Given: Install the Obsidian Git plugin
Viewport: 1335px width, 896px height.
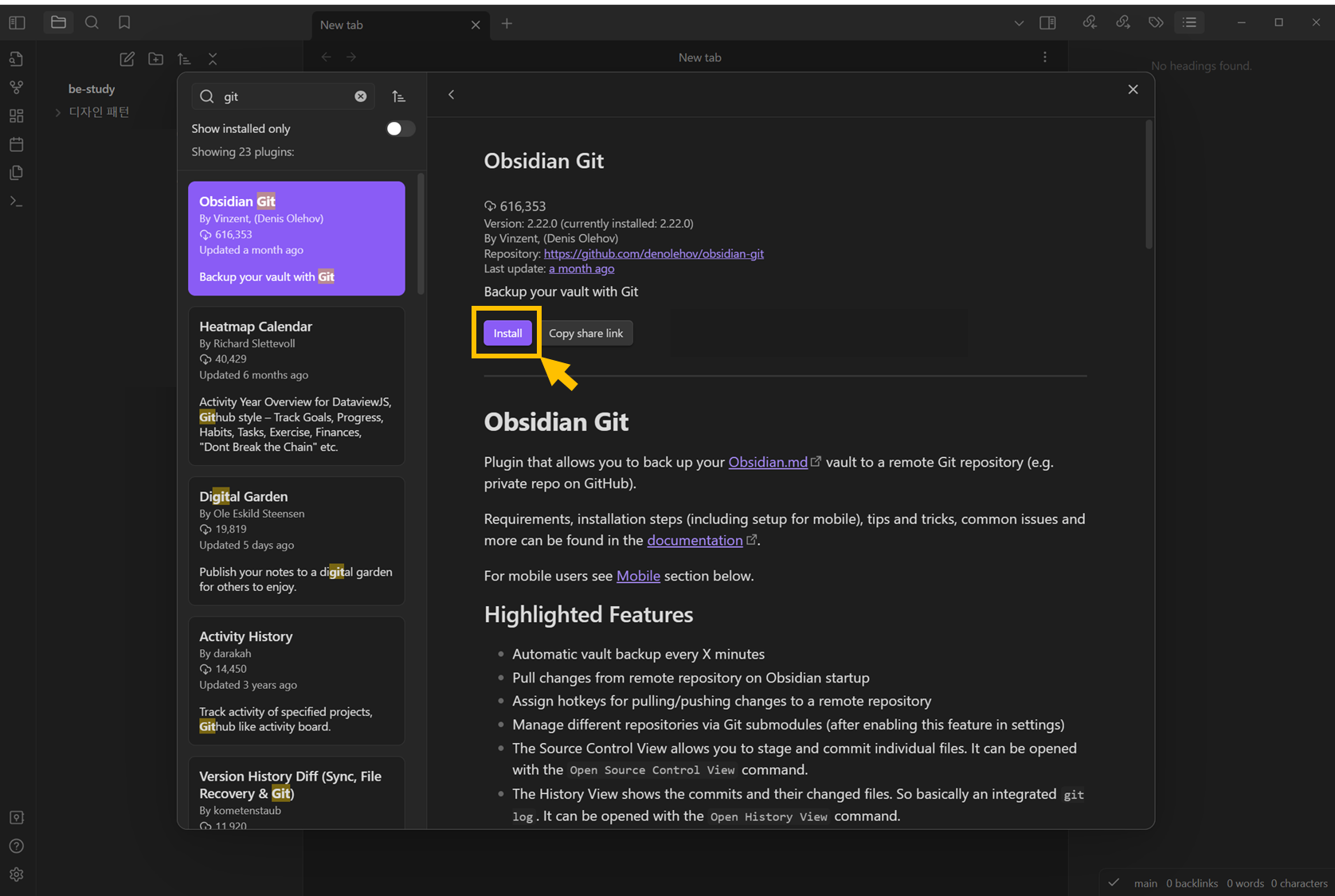Looking at the screenshot, I should (x=507, y=333).
